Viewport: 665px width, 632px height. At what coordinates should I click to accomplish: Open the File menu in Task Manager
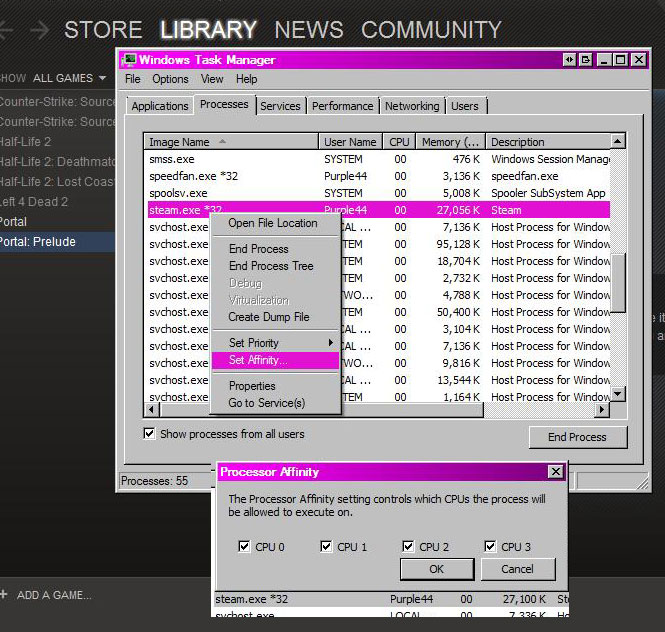(x=132, y=79)
